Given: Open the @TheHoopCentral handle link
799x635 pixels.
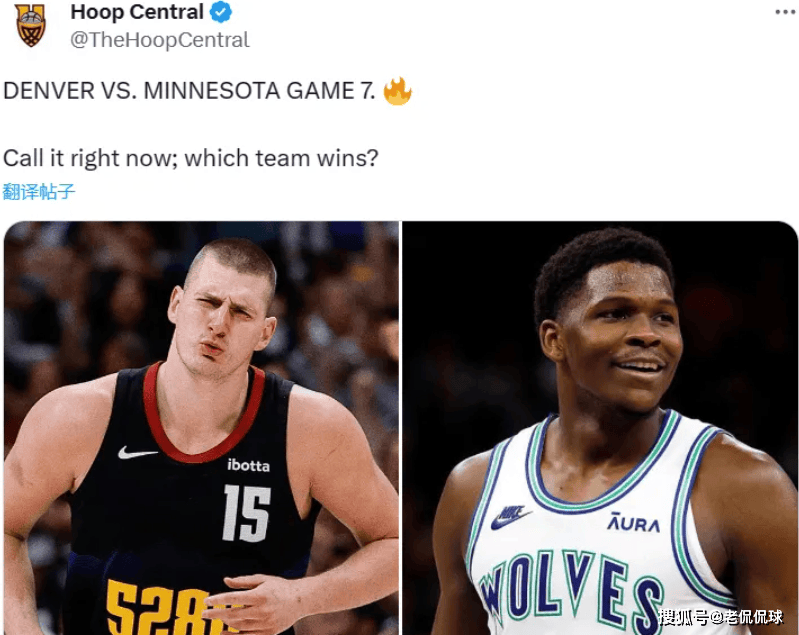Looking at the screenshot, I should point(159,40).
